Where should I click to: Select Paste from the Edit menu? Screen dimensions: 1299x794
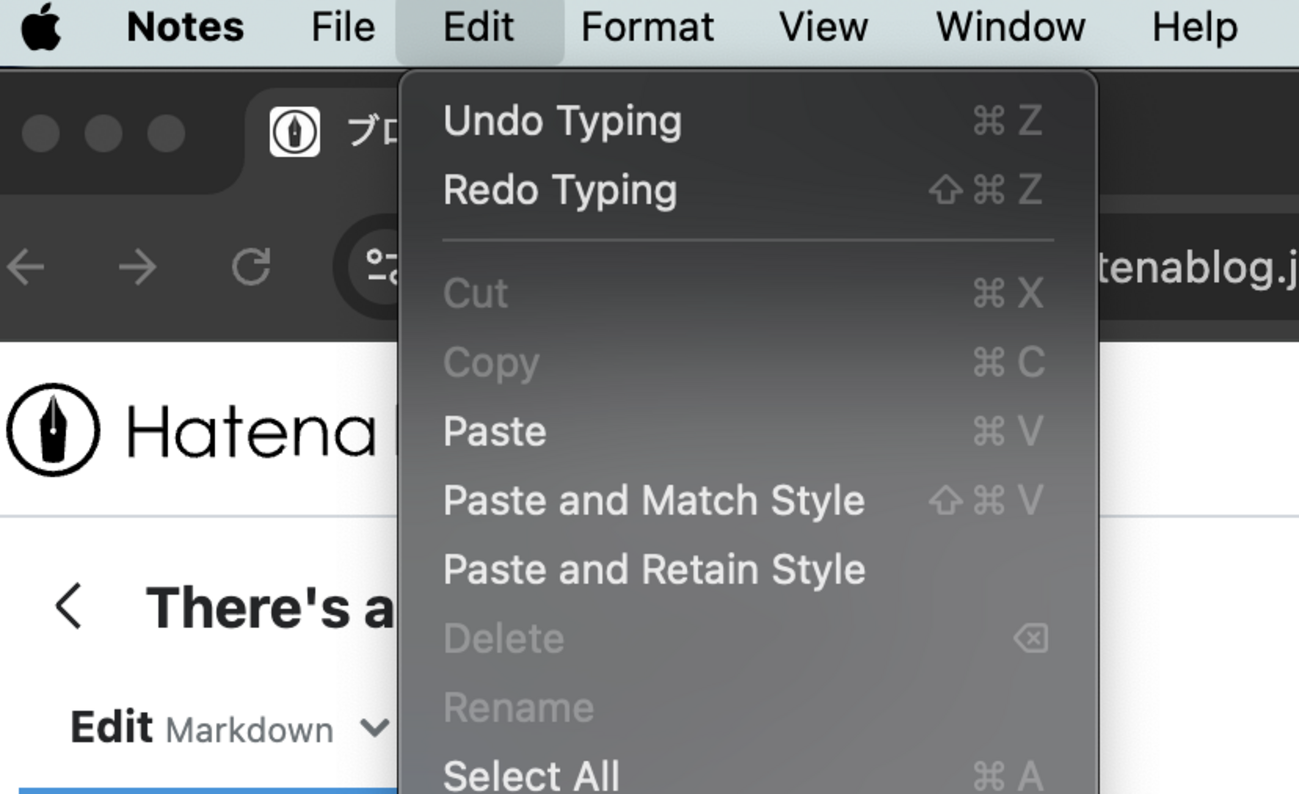click(x=495, y=431)
